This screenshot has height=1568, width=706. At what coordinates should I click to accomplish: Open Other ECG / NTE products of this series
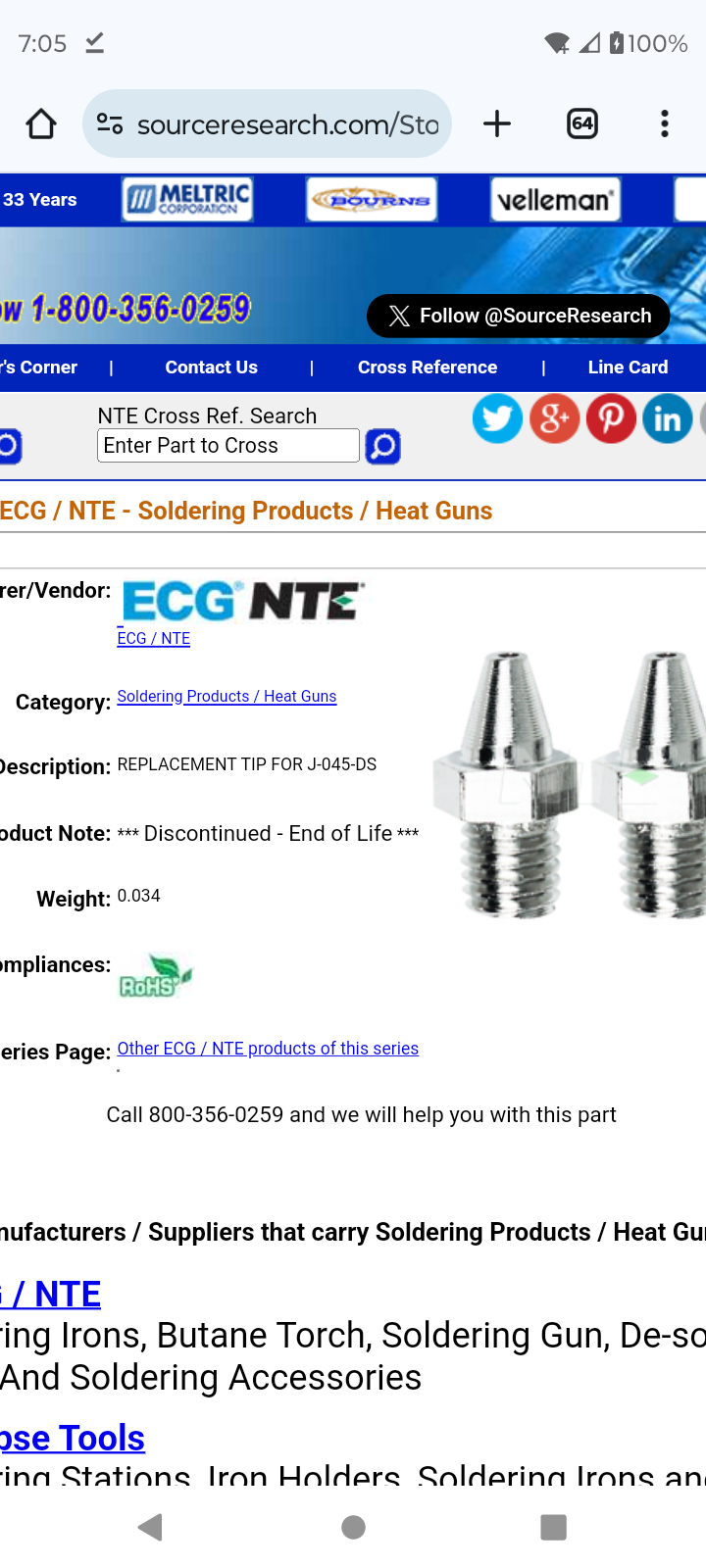coord(268,1049)
